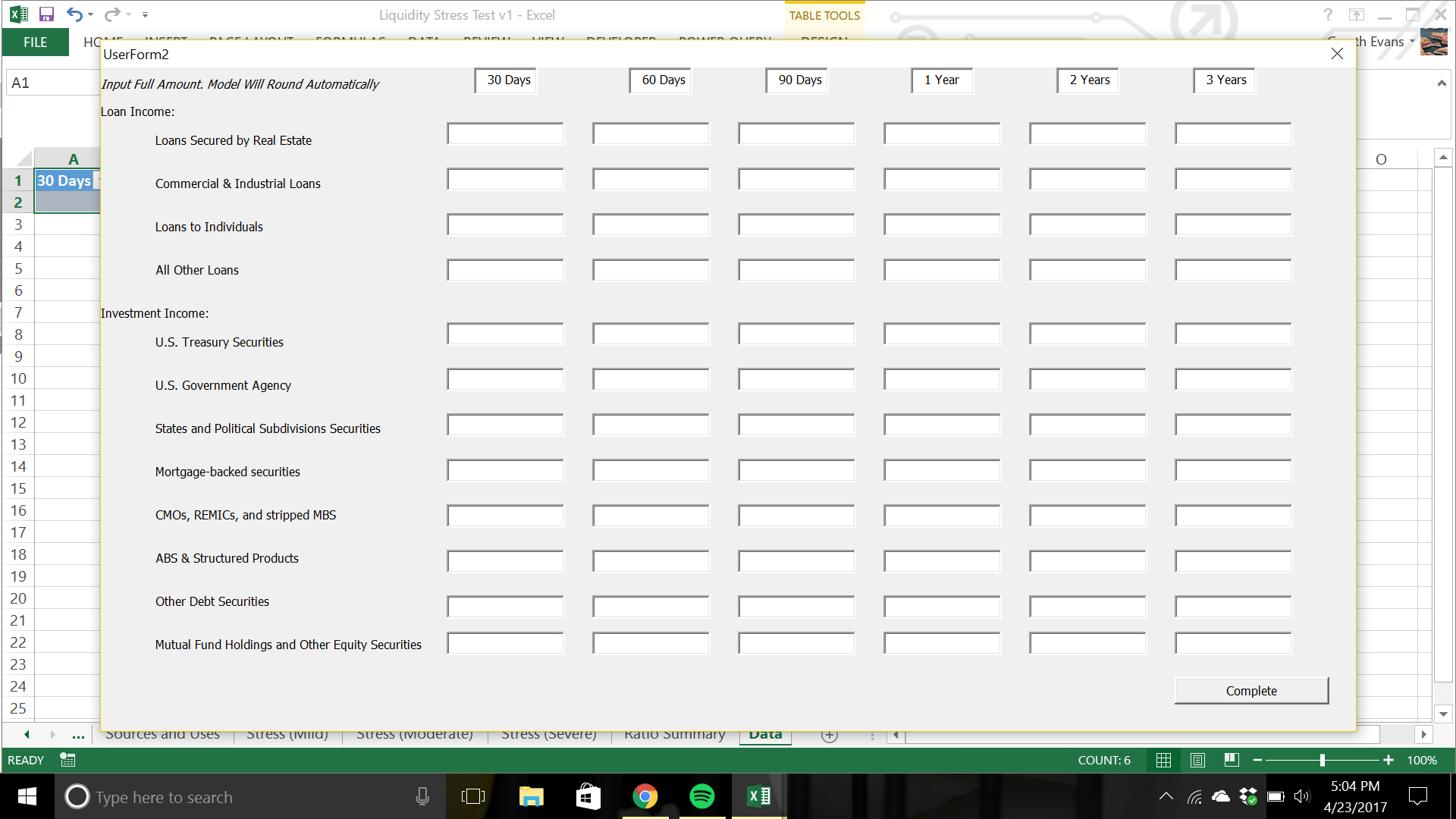
Task: Expand the Ratio Summary sheet tab
Action: 675,734
